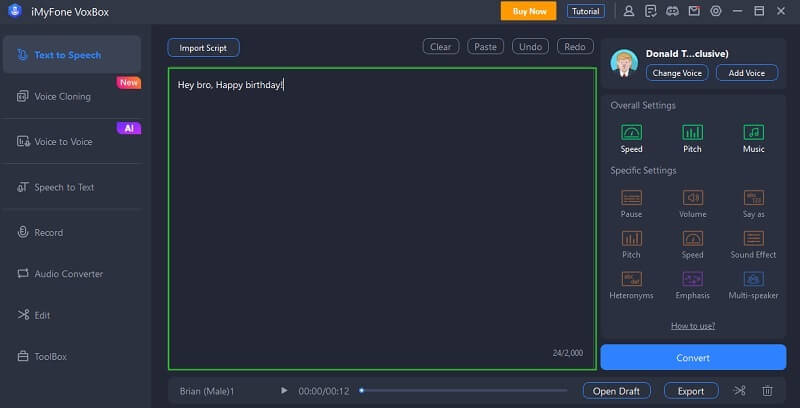Click the Import Script button
The width and height of the screenshot is (800, 408).
pos(203,48)
